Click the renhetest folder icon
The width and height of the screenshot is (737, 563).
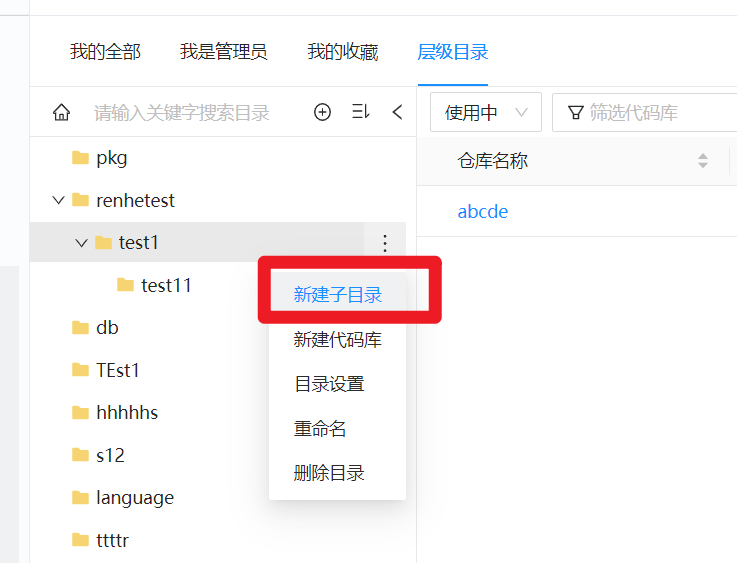point(80,200)
